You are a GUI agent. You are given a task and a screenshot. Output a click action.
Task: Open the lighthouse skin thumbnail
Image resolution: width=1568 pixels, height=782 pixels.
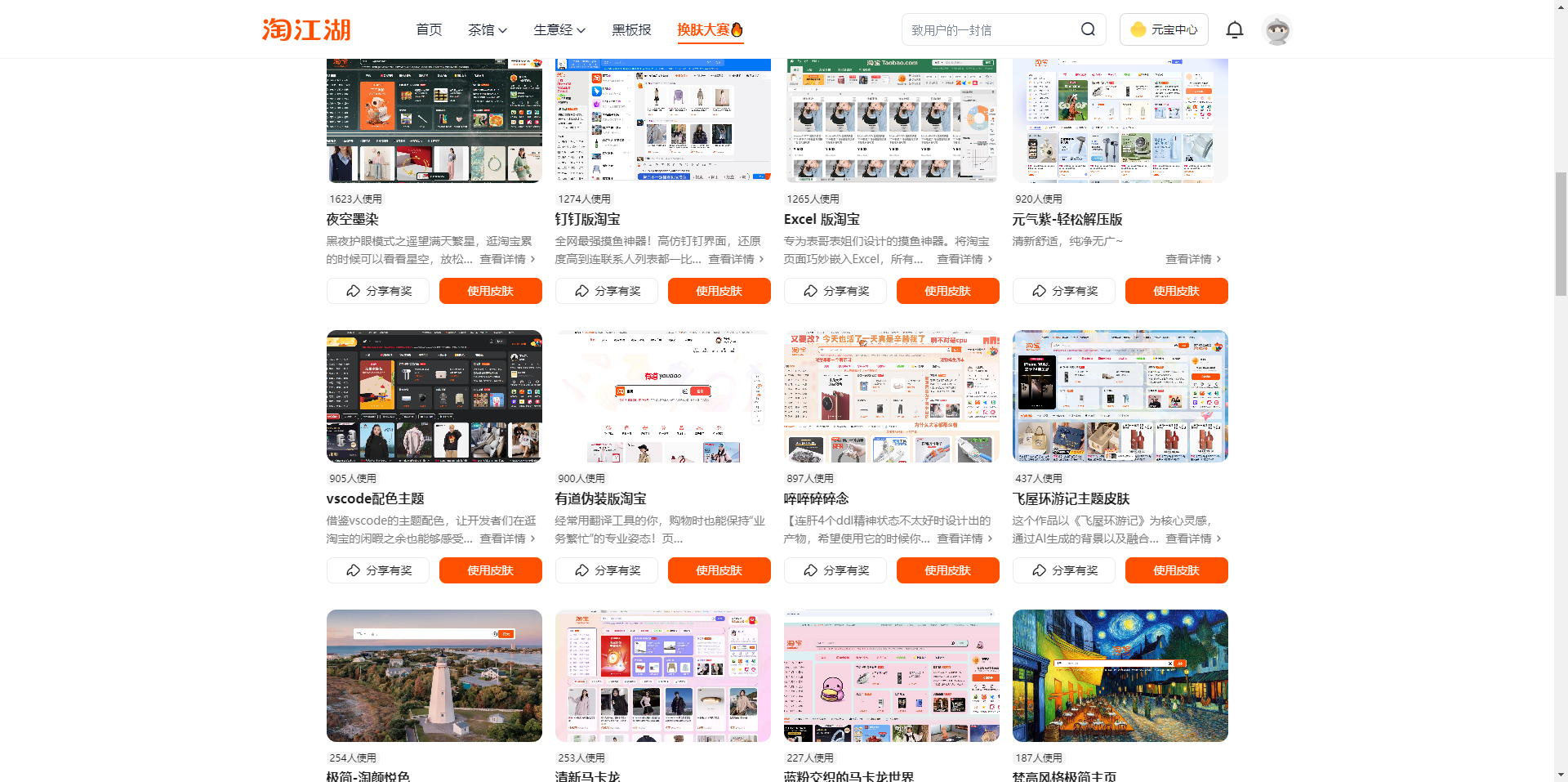[434, 676]
